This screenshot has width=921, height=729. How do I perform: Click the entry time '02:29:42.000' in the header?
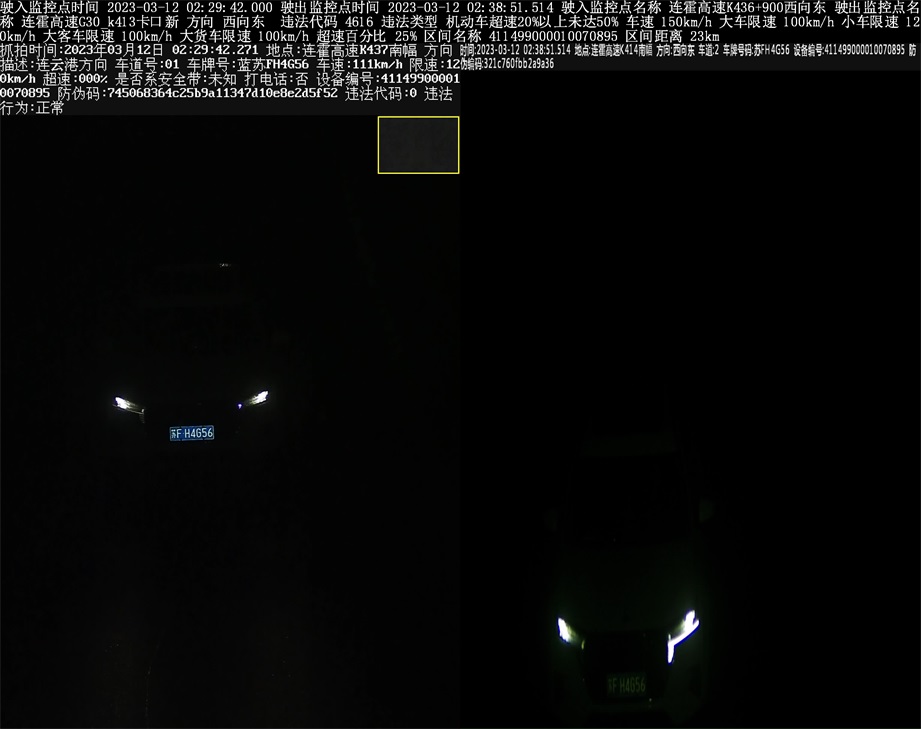[x=223, y=8]
